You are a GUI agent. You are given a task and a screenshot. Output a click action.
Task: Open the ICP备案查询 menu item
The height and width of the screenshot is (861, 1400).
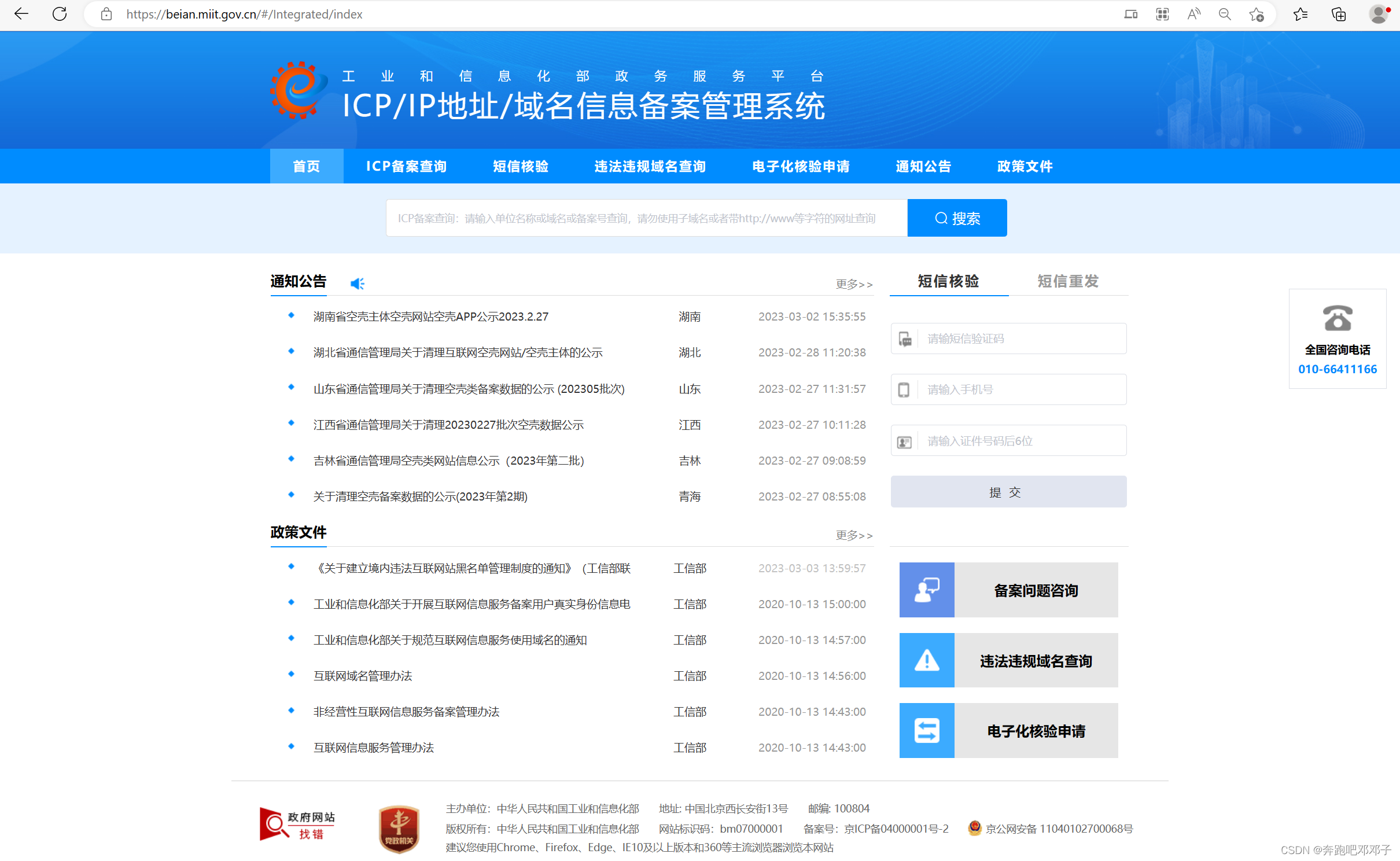[x=407, y=166]
